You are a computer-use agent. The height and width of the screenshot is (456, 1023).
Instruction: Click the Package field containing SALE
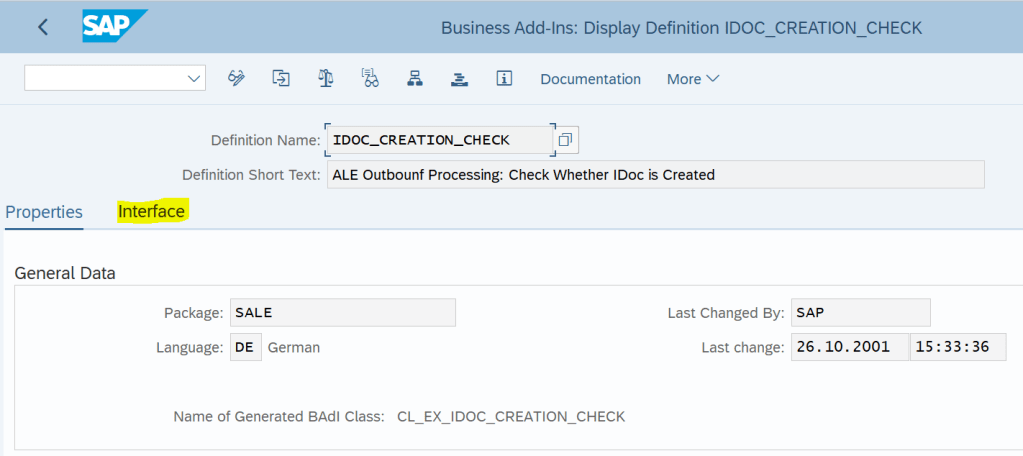(342, 312)
